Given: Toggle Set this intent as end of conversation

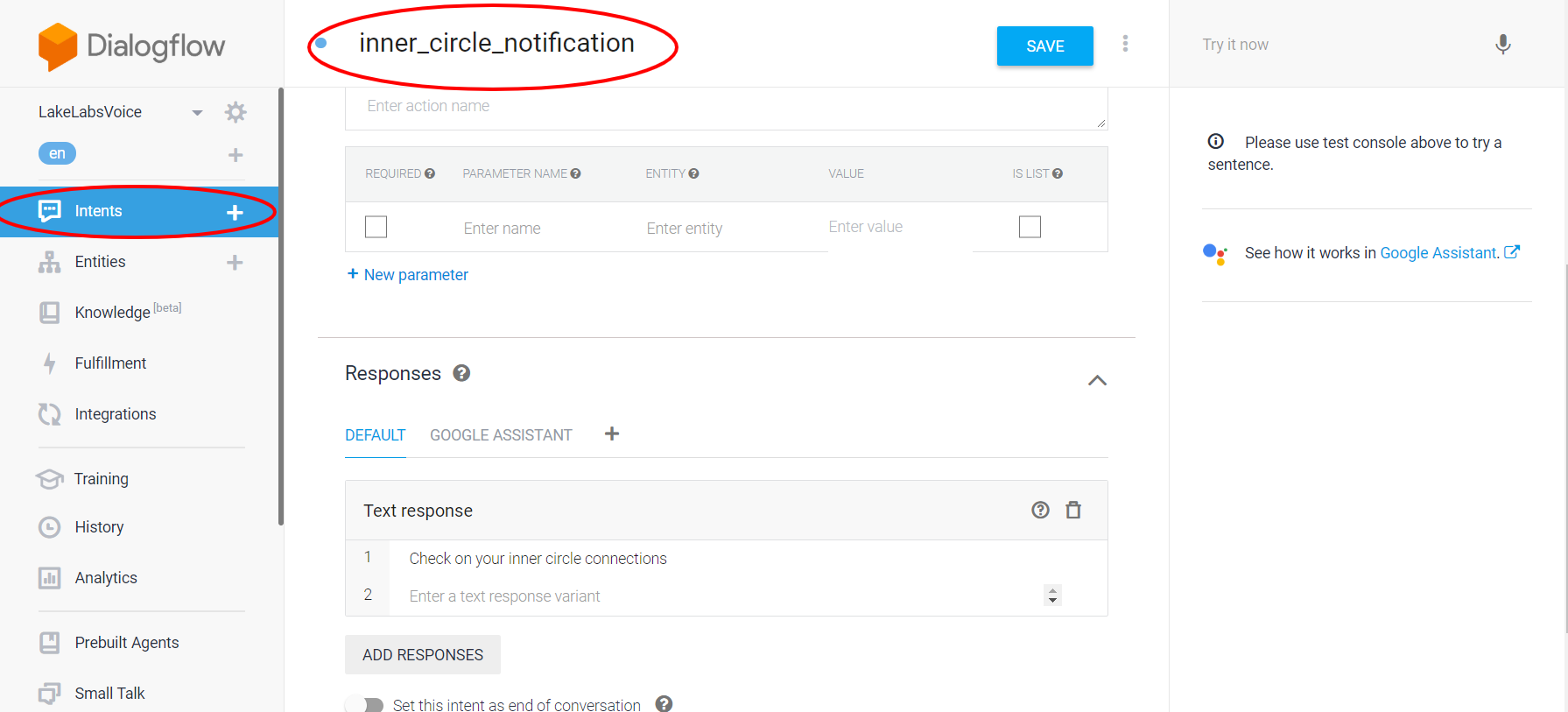Looking at the screenshot, I should (x=365, y=704).
